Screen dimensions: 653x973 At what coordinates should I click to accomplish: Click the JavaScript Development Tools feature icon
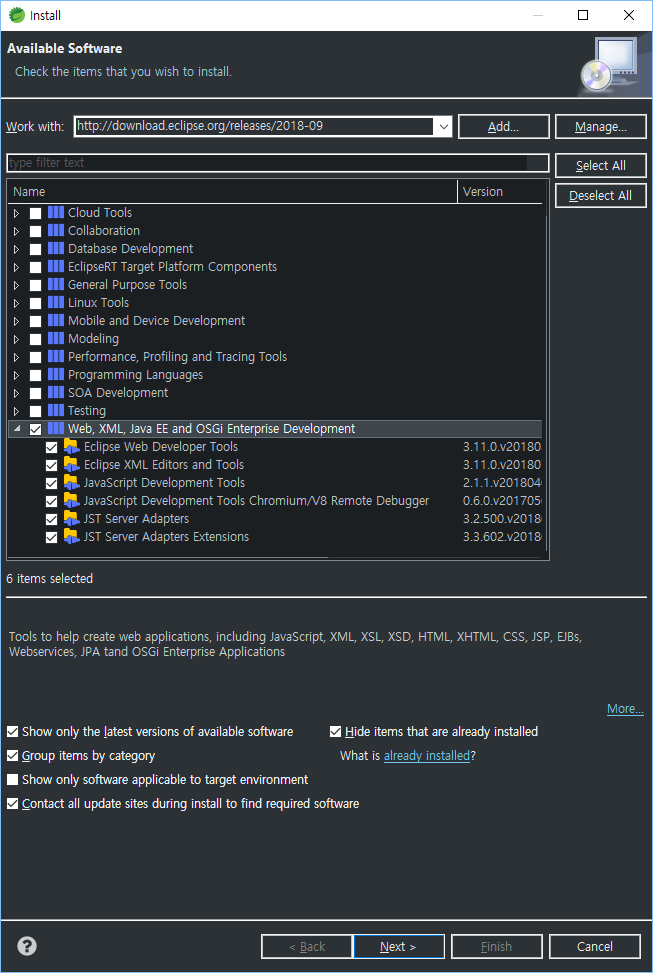click(x=71, y=483)
